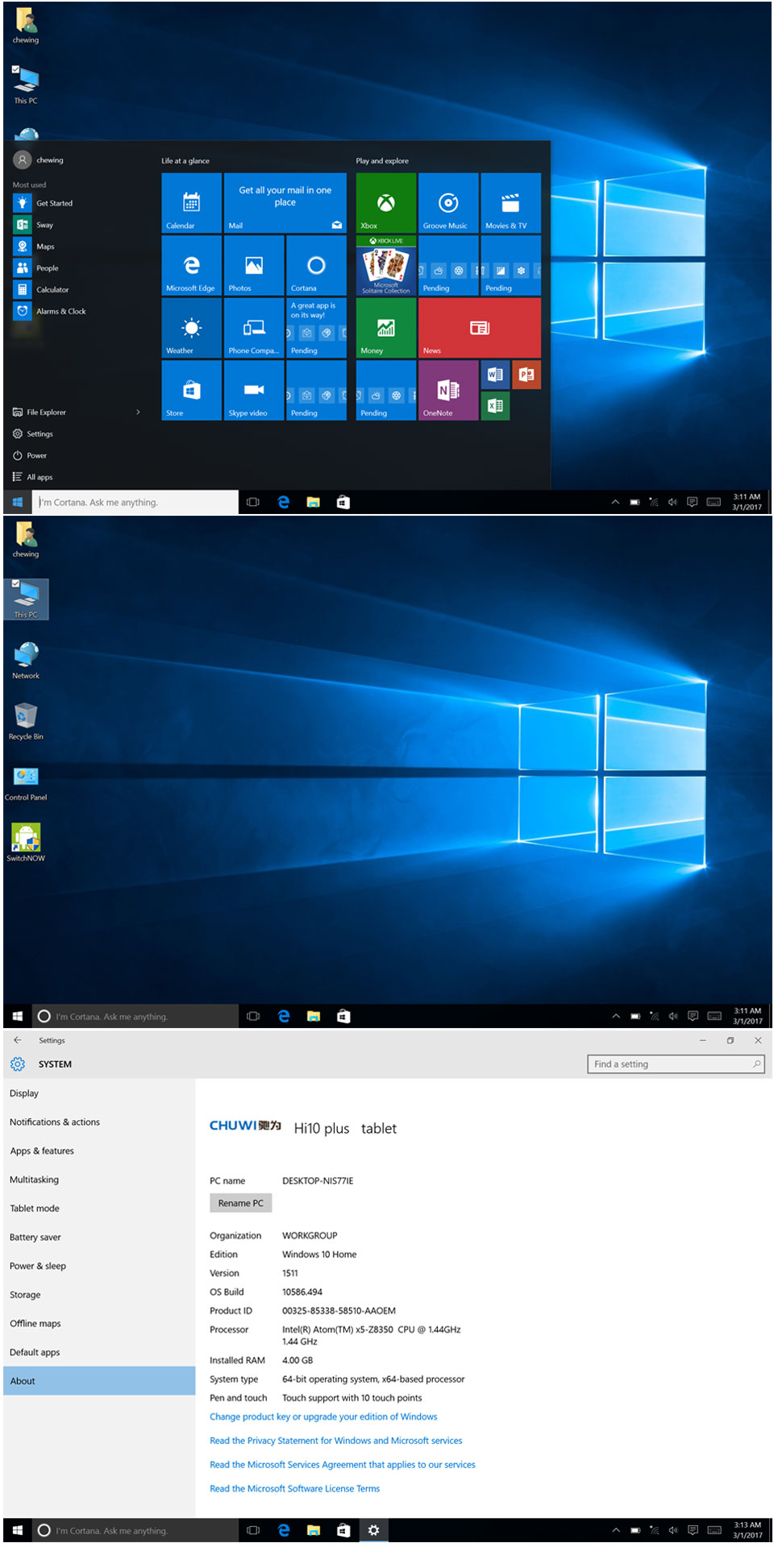This screenshot has width=774, height=1568.
Task: Open the OneNote tile
Action: coord(447,391)
